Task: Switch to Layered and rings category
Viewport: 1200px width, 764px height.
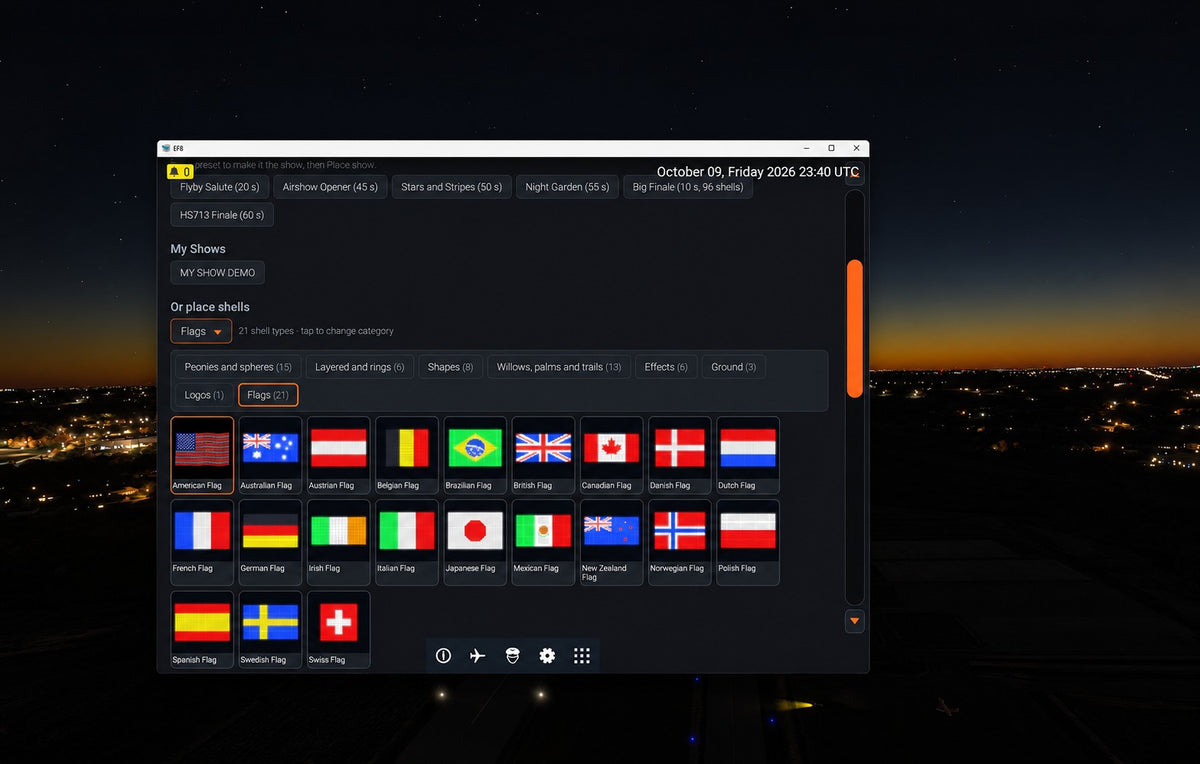Action: pyautogui.click(x=360, y=367)
